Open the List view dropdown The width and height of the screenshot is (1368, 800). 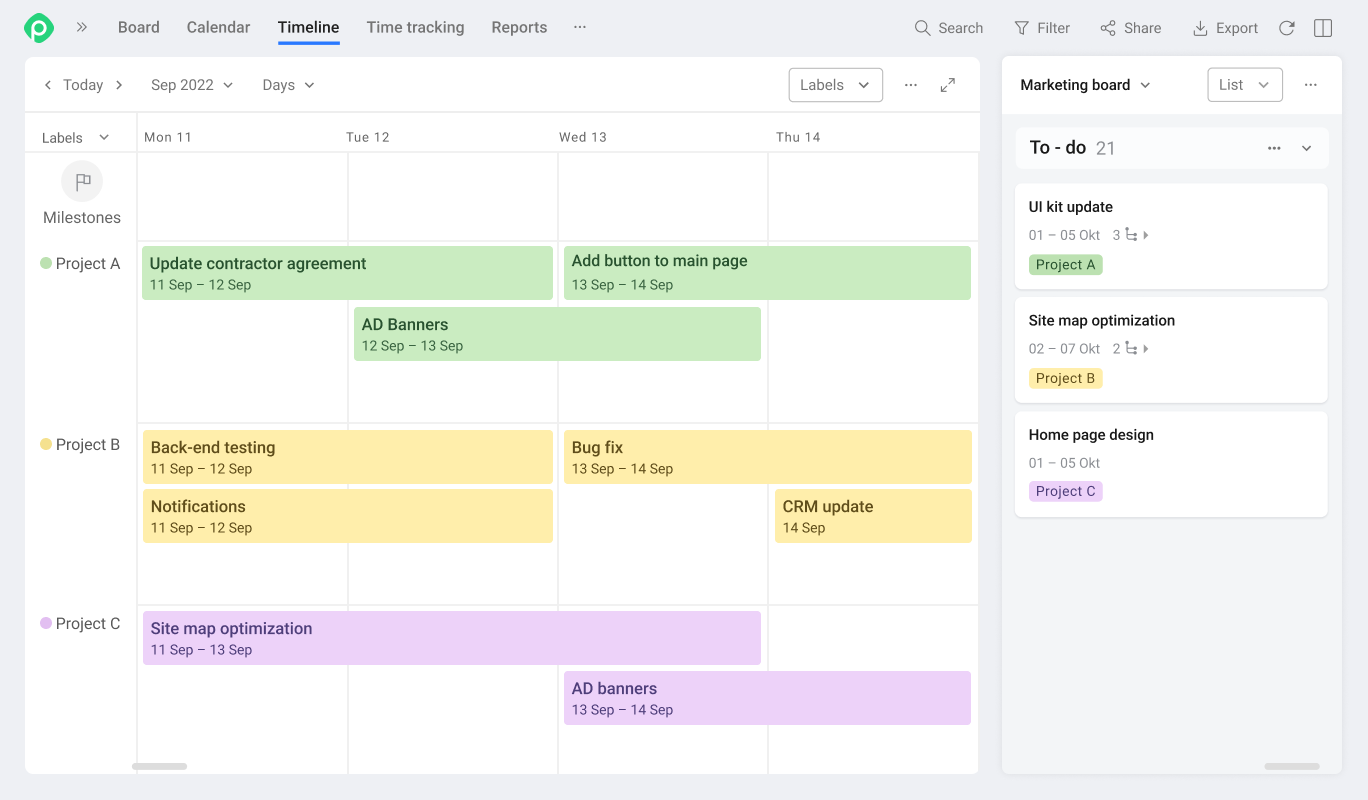[x=1244, y=85]
